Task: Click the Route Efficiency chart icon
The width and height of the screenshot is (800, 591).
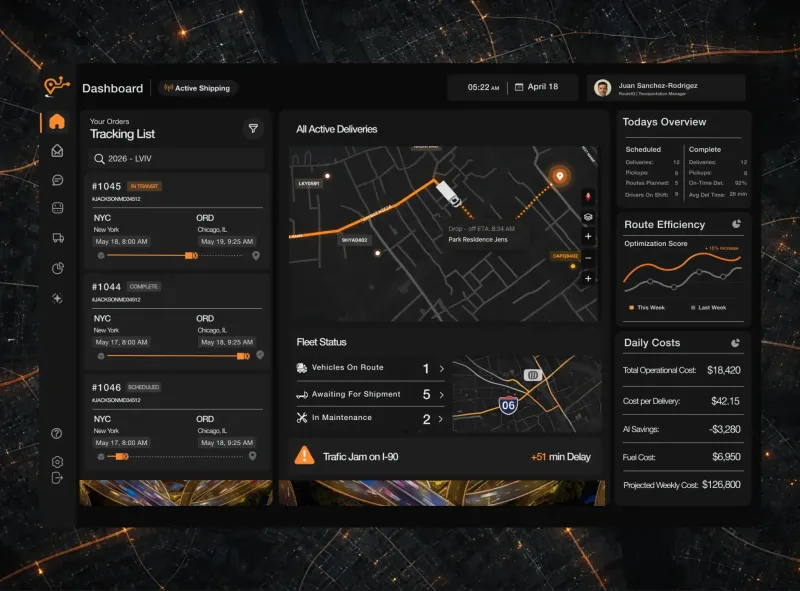Action: (736, 224)
